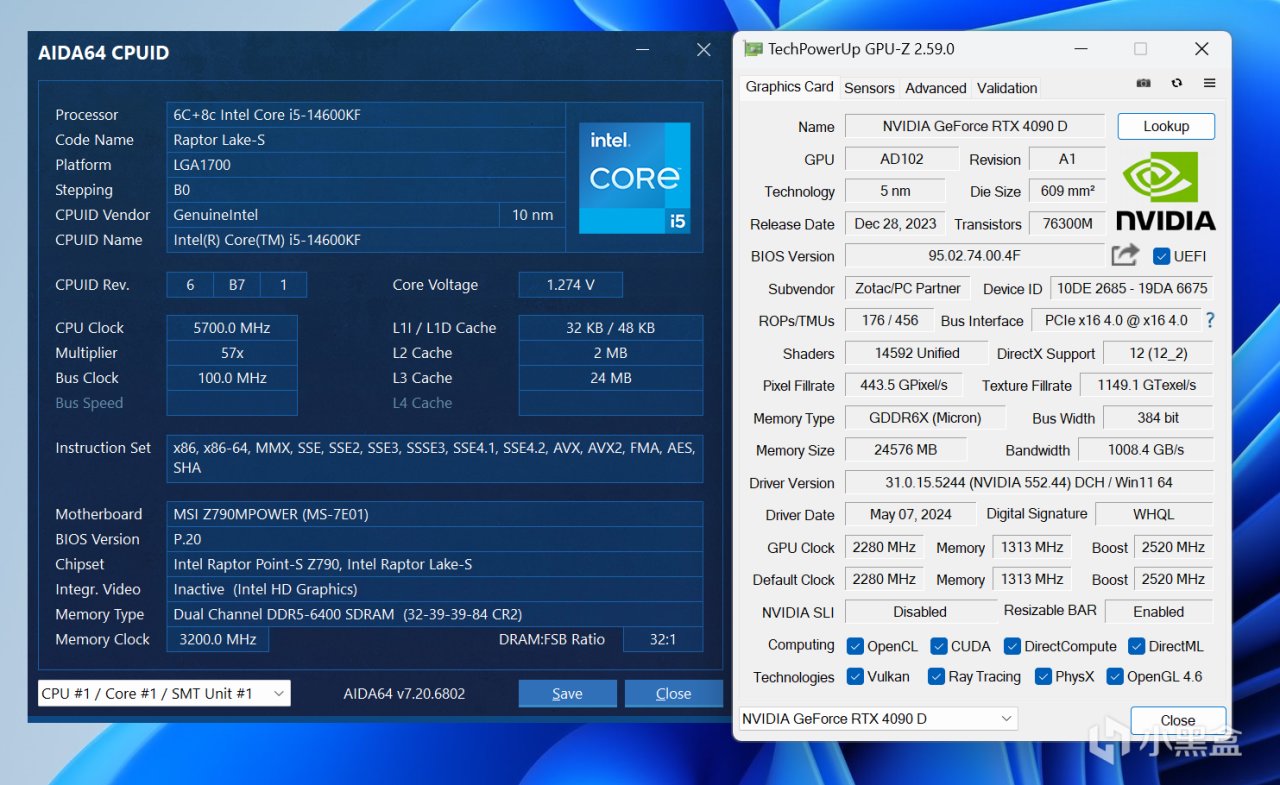Screen dimensions: 1280x785
Task: Click the GPU-Z refresh icon
Action: click(x=1177, y=83)
